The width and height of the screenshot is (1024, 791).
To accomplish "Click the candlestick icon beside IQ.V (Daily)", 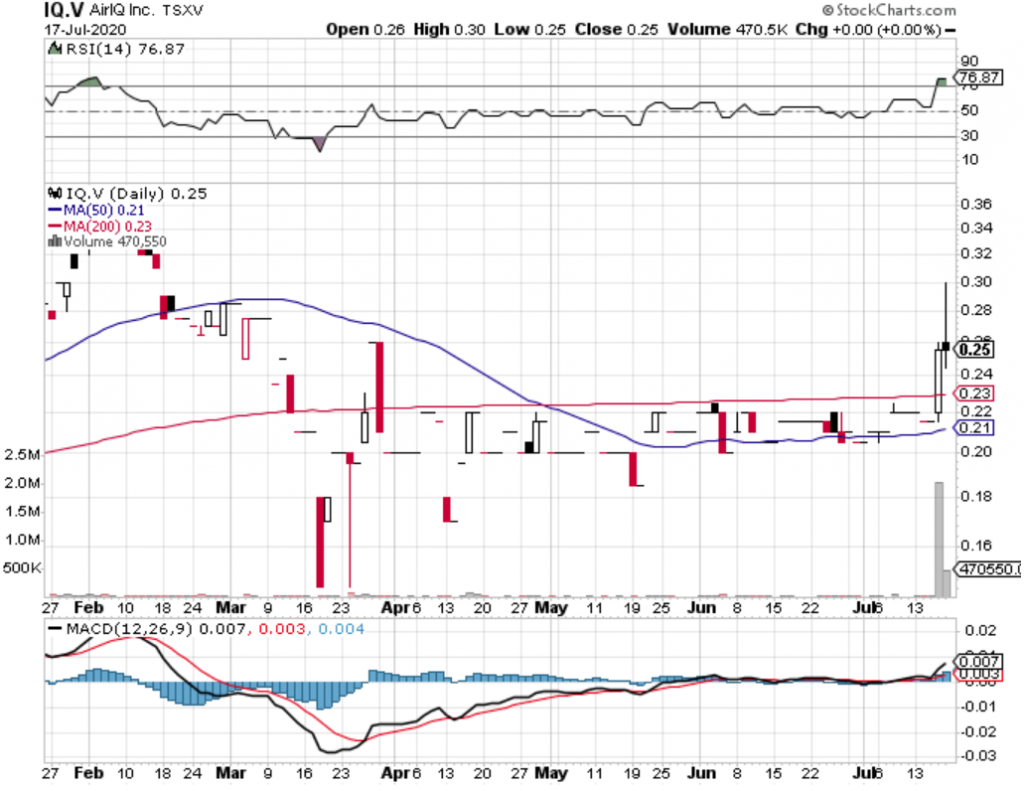I will click(56, 193).
